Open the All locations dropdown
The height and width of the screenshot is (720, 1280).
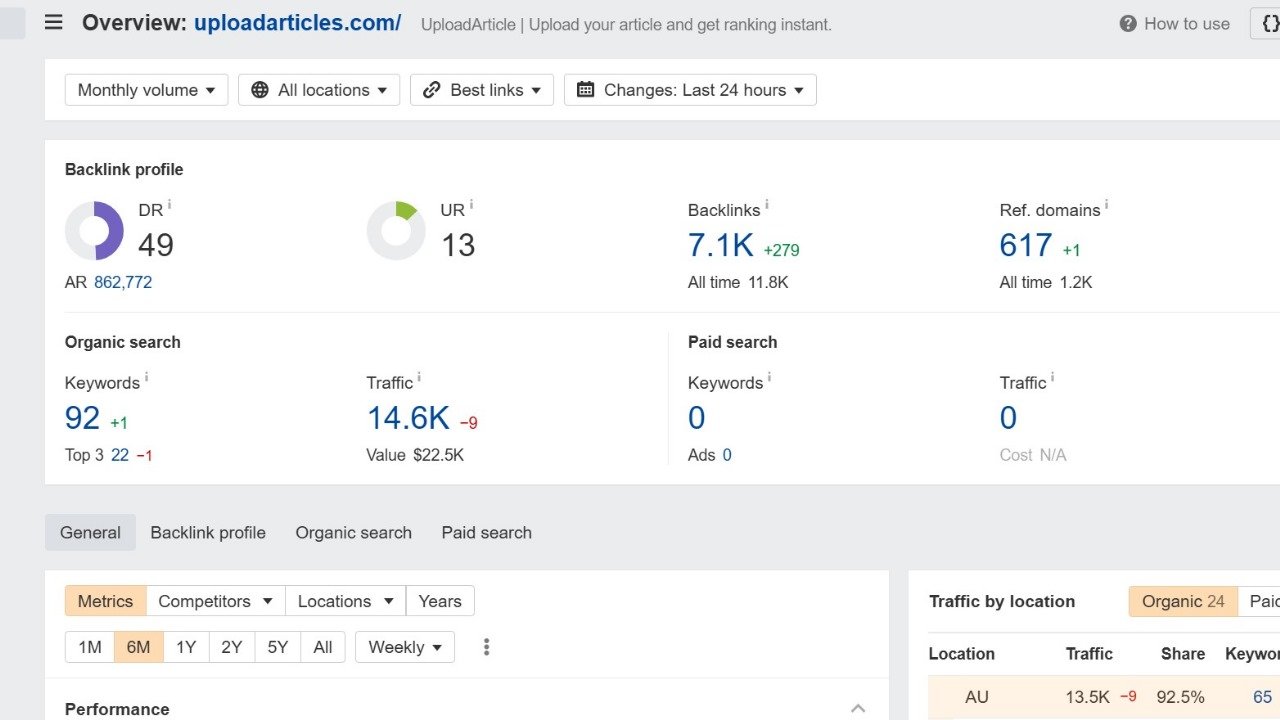pos(319,90)
